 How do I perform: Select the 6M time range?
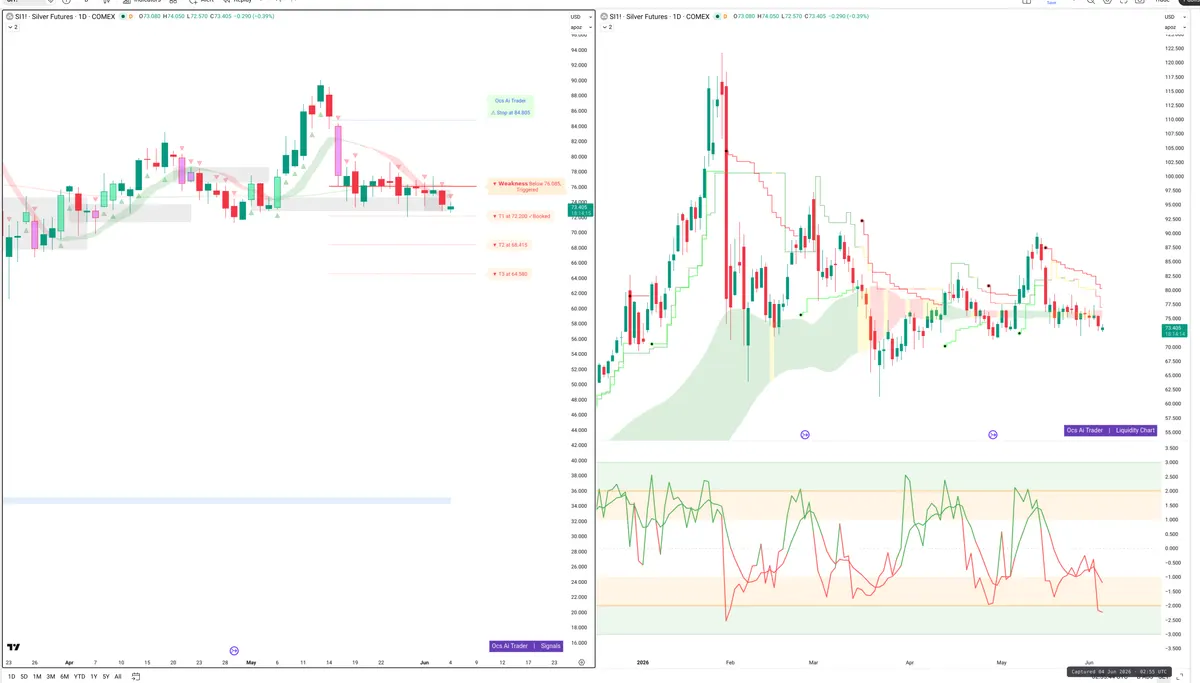(64, 677)
